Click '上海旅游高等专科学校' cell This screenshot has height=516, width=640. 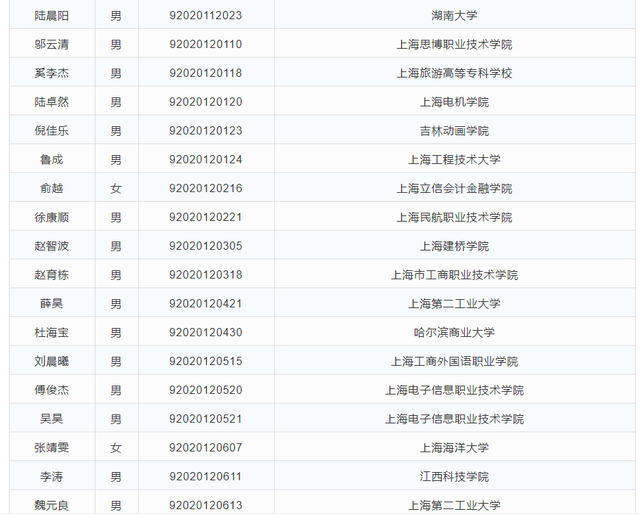[x=454, y=73]
